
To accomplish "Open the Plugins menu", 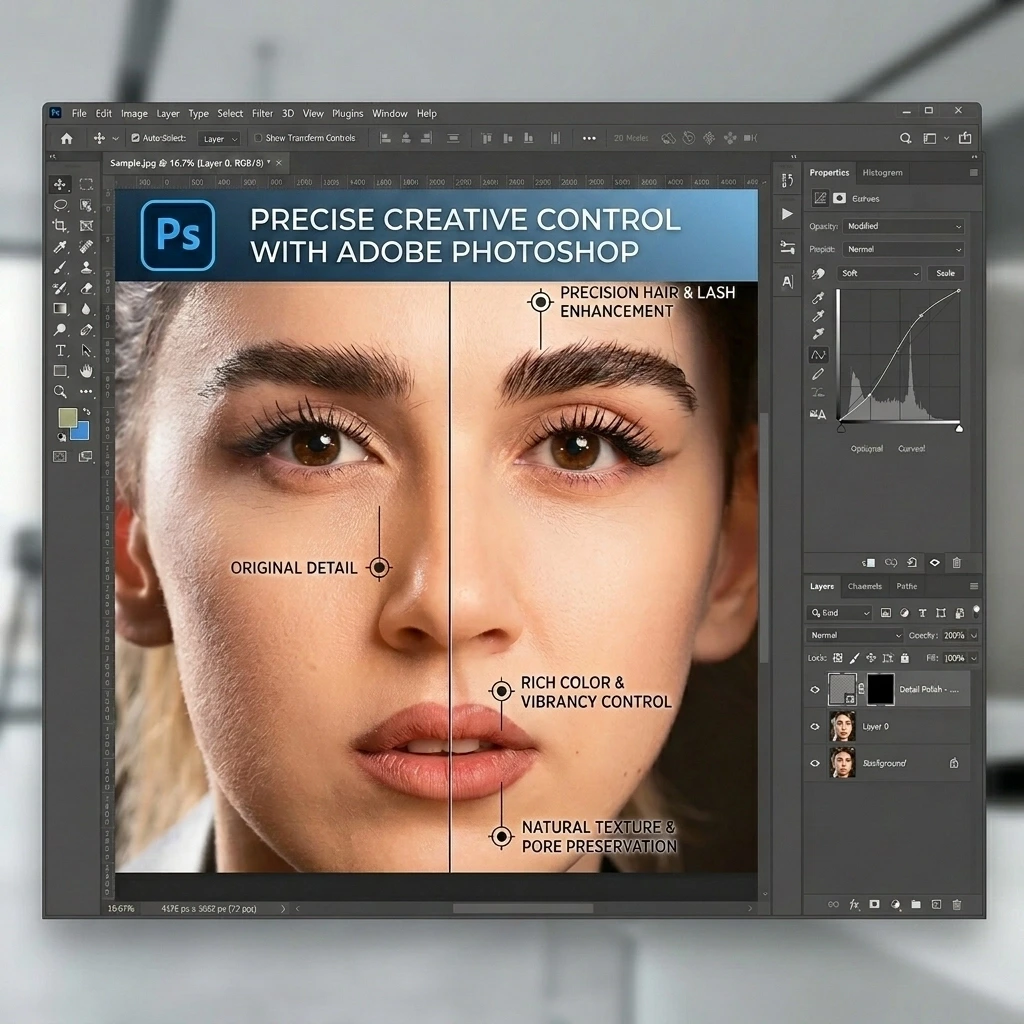I will point(347,114).
